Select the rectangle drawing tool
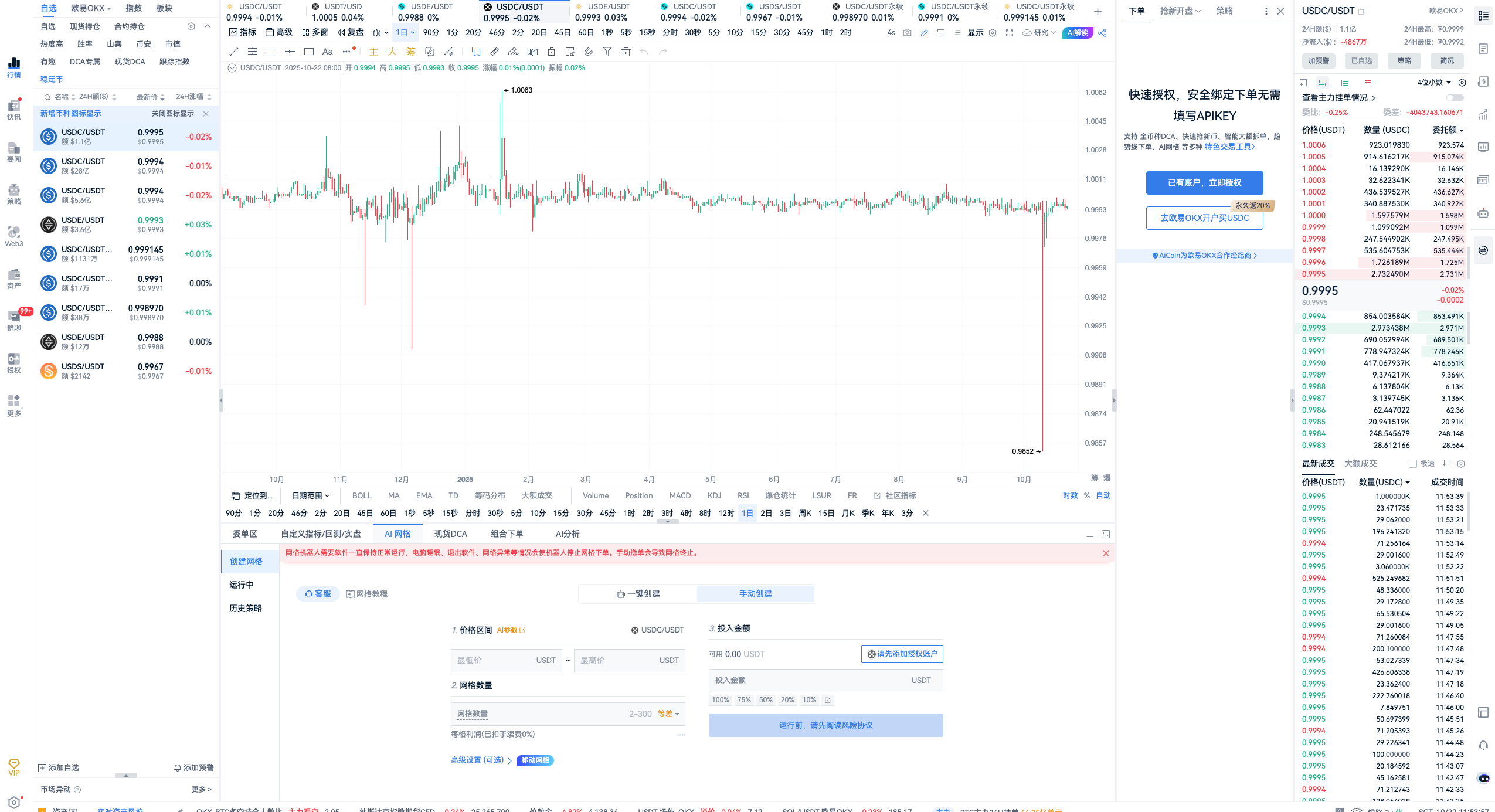This screenshot has width=1495, height=812. [309, 52]
